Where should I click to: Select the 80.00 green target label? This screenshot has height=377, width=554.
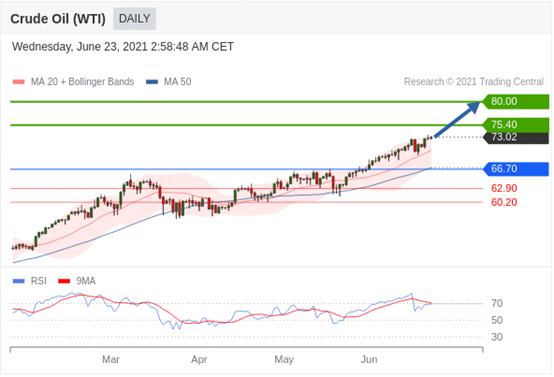515,101
